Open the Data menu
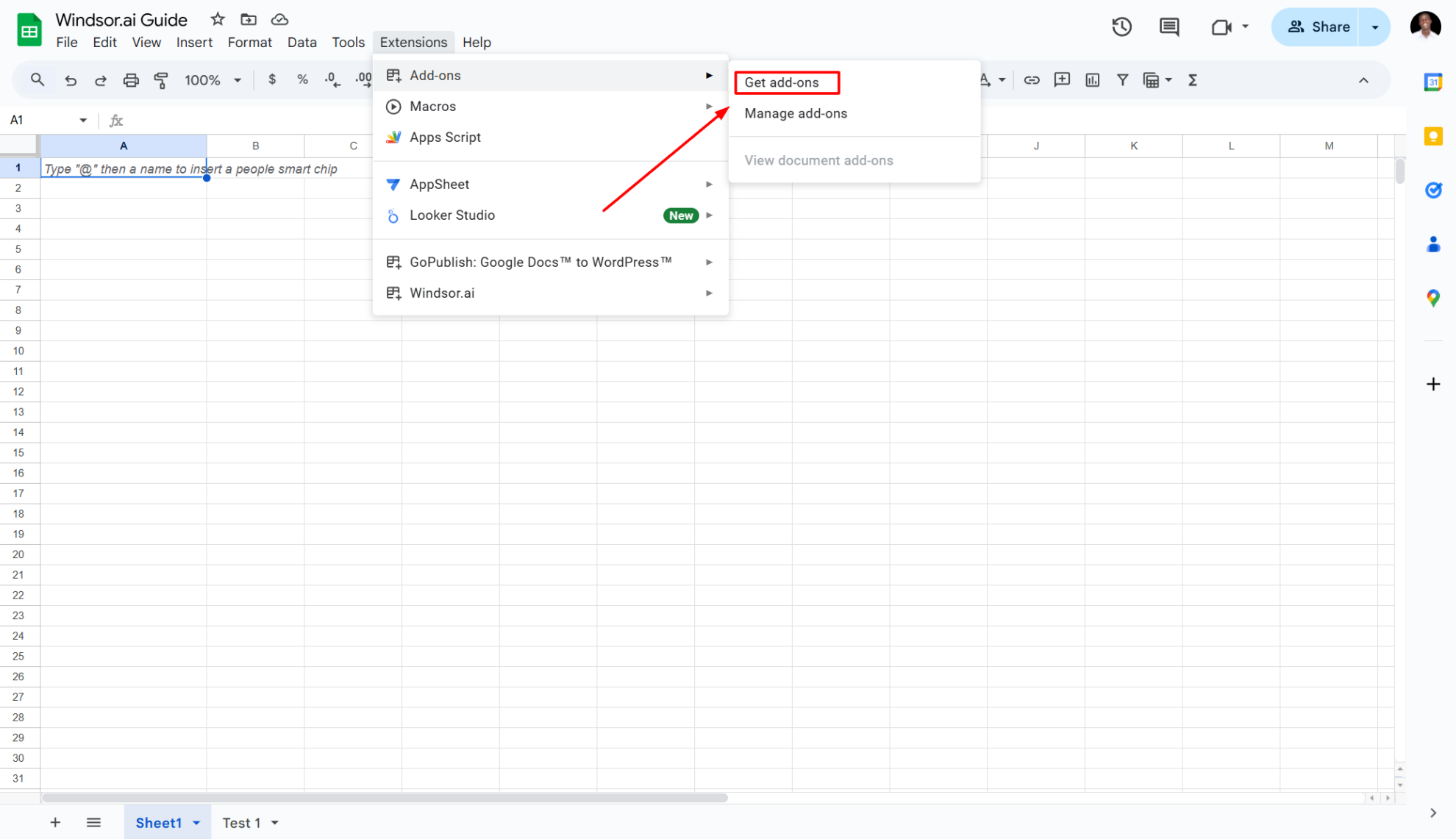1456x839 pixels. point(301,42)
